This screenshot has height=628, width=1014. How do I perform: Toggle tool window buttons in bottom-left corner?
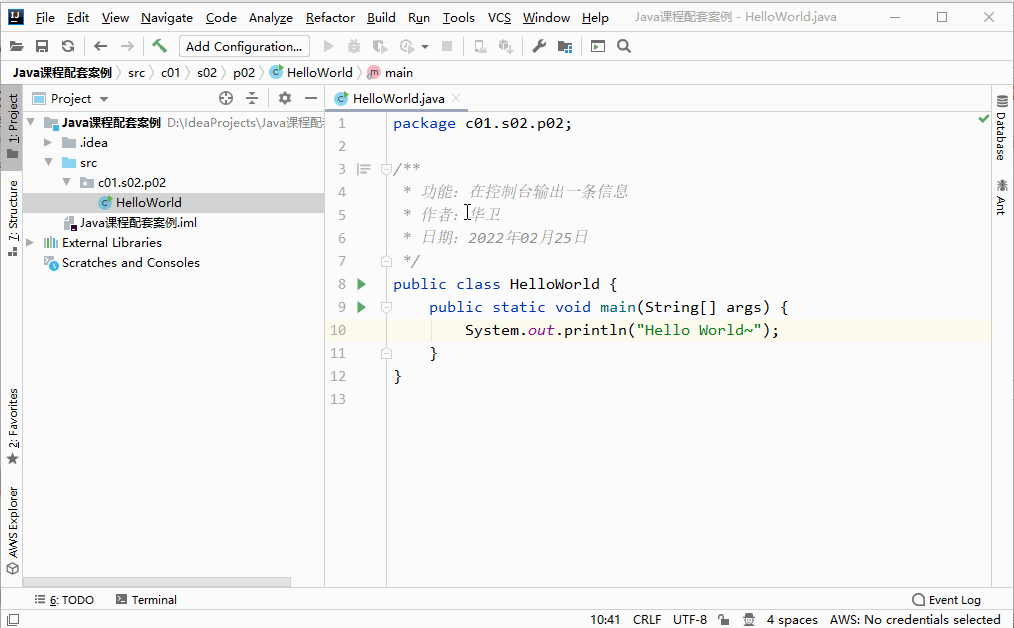[13, 620]
